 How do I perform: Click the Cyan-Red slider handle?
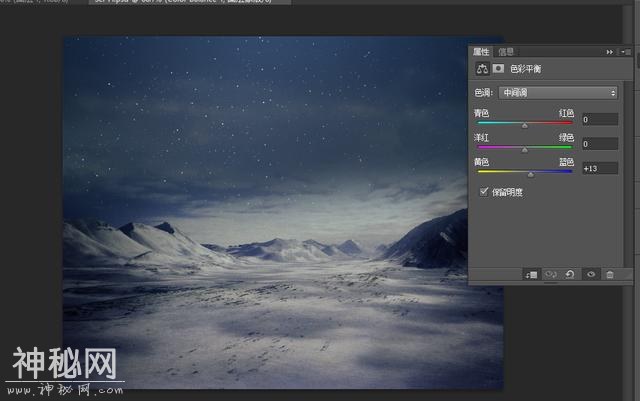click(525, 125)
